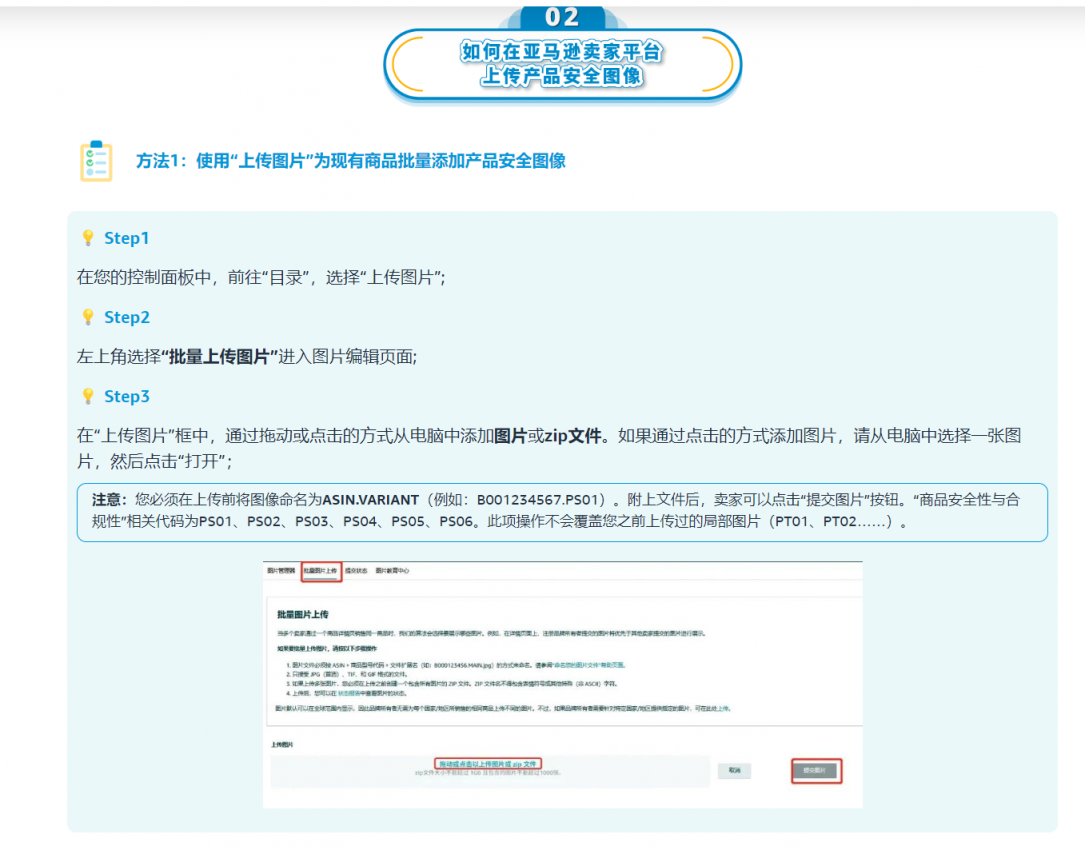Click the lightbulb icon next to Step2
Image resolution: width=1085 pixels, height=850 pixels.
tap(87, 318)
